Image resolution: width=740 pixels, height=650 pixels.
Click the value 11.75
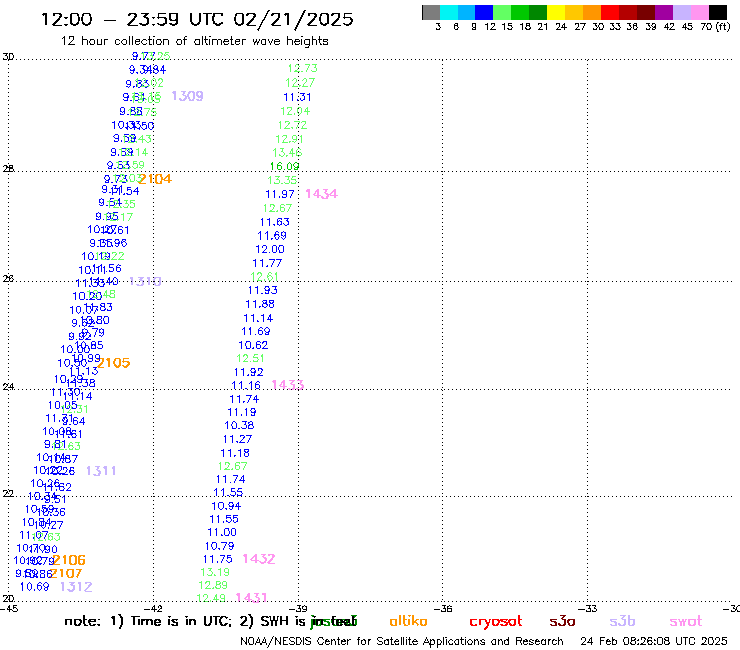tap(217, 560)
